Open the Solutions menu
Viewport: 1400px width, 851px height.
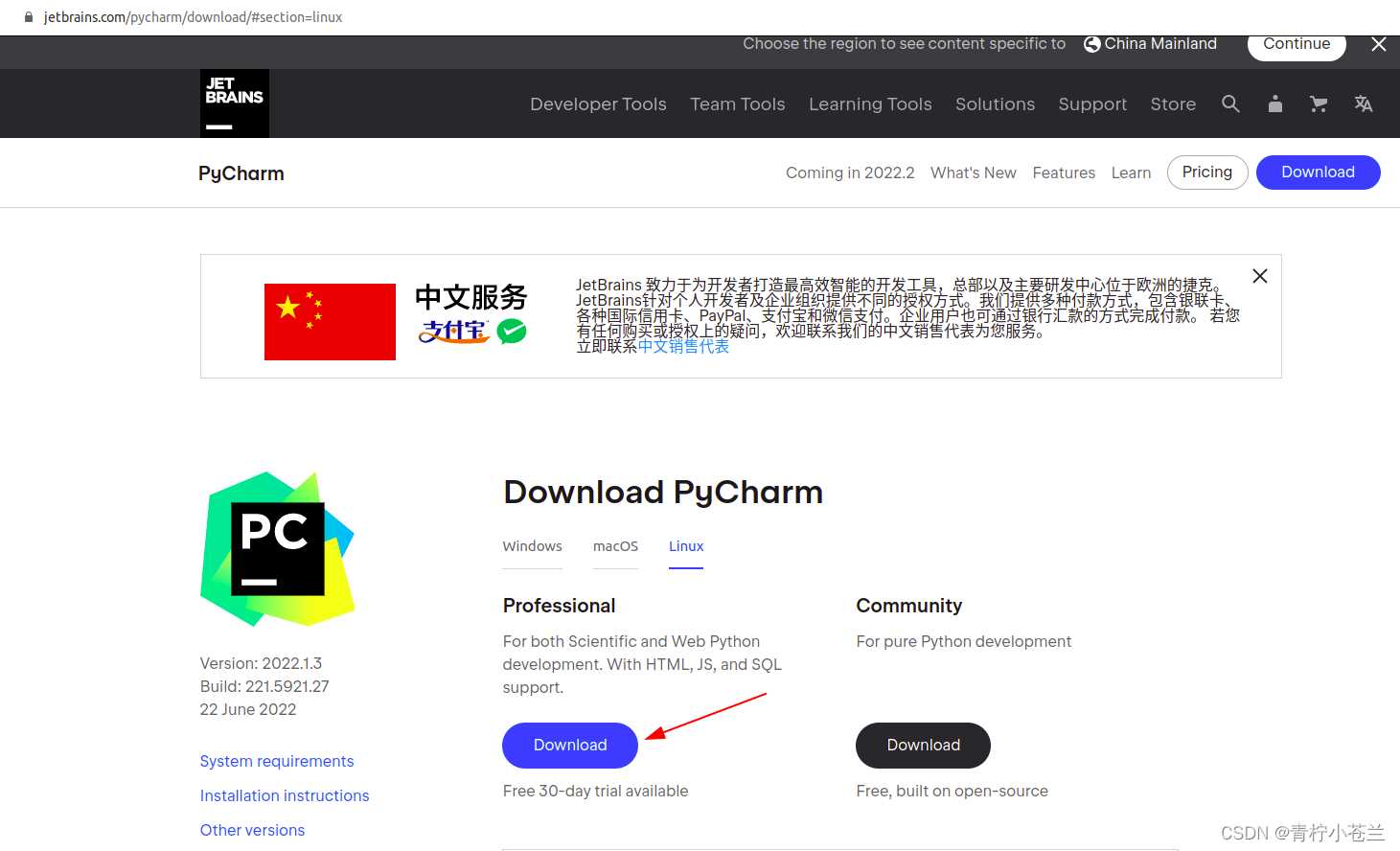(995, 103)
